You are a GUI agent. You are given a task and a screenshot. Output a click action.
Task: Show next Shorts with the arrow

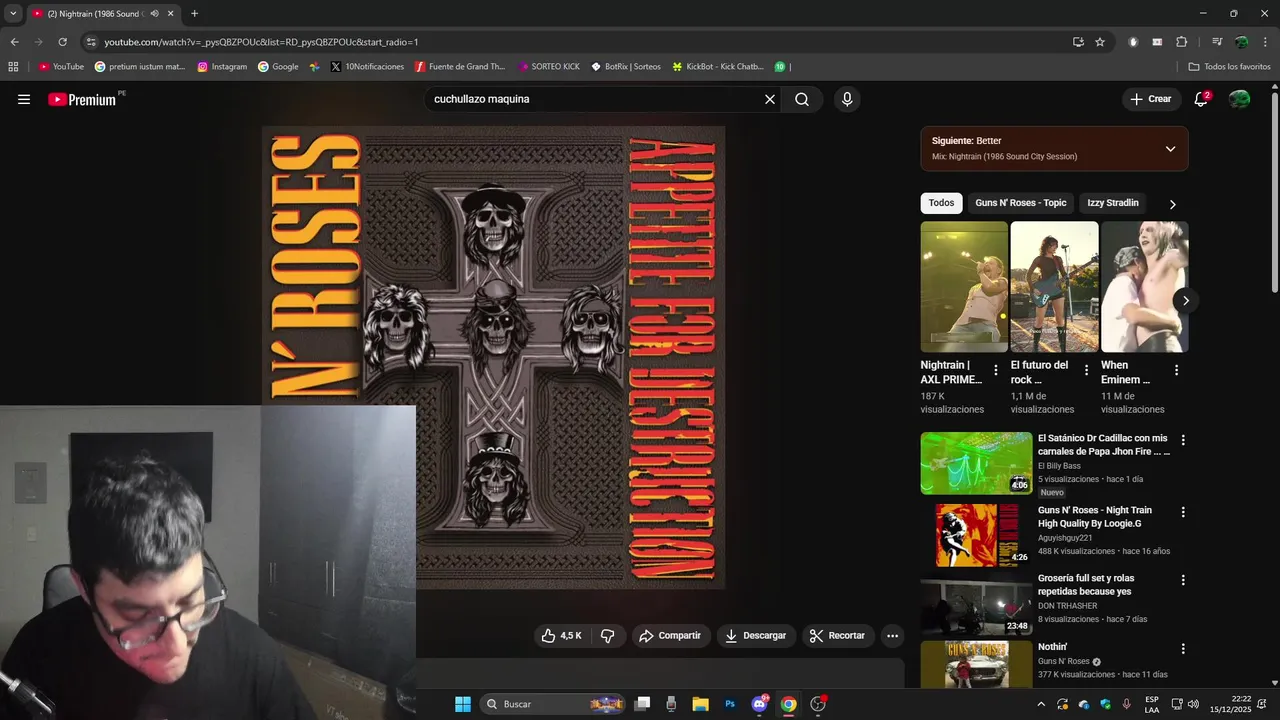point(1185,301)
